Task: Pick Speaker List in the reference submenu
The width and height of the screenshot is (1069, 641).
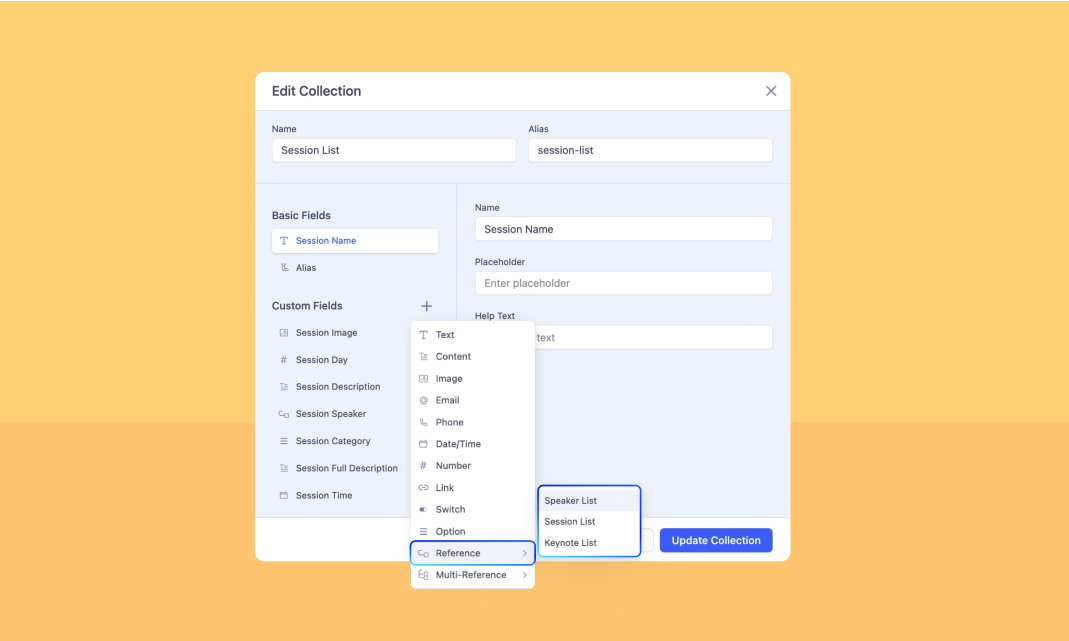Action: (589, 501)
